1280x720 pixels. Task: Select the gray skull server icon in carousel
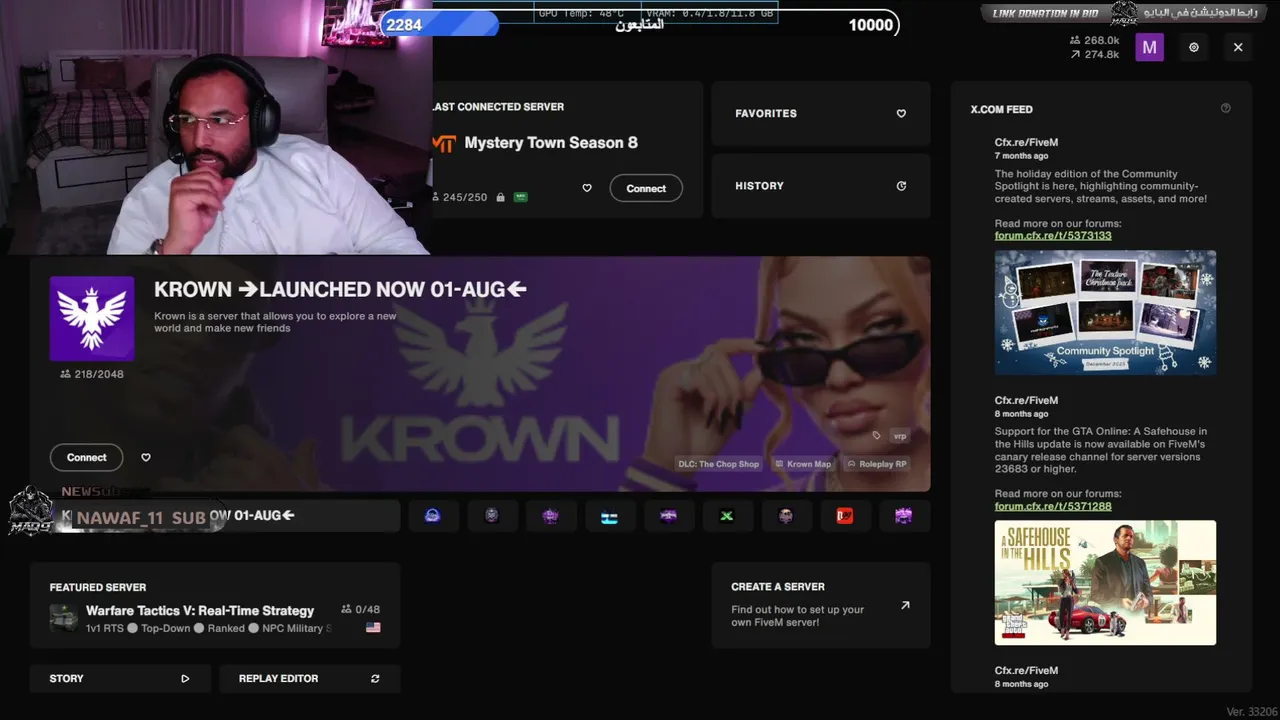click(x=492, y=516)
